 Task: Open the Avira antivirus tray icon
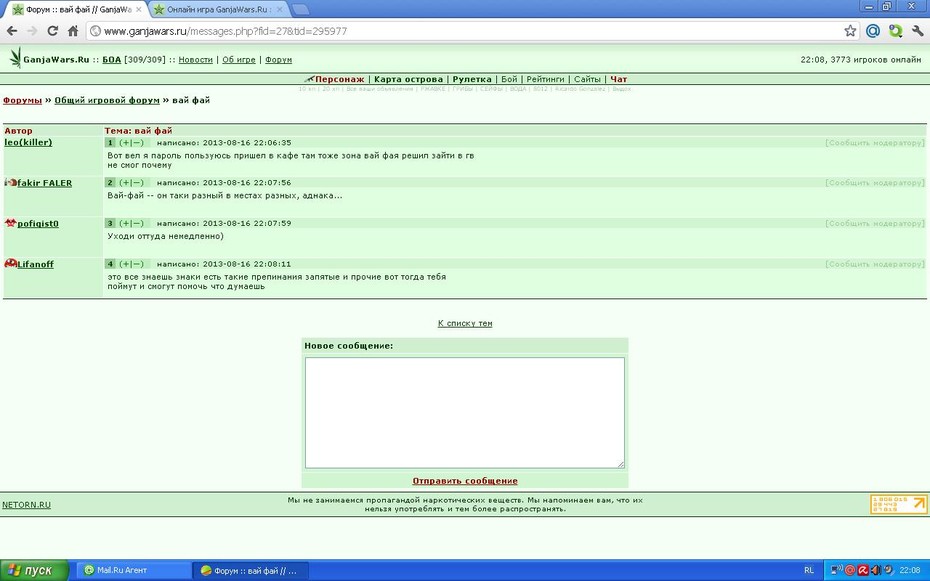click(x=862, y=570)
